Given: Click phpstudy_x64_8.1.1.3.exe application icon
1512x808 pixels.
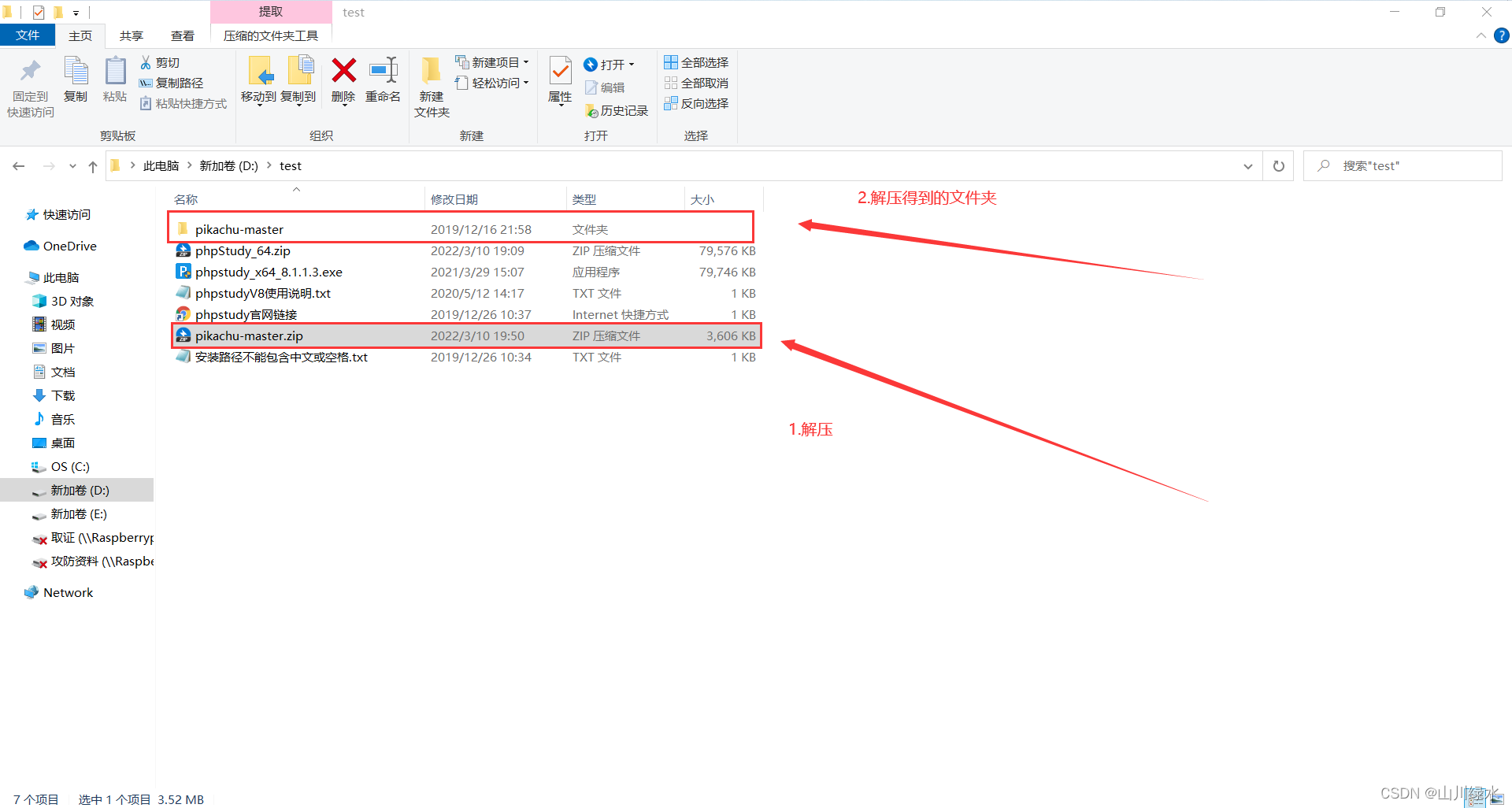Looking at the screenshot, I should tap(183, 272).
